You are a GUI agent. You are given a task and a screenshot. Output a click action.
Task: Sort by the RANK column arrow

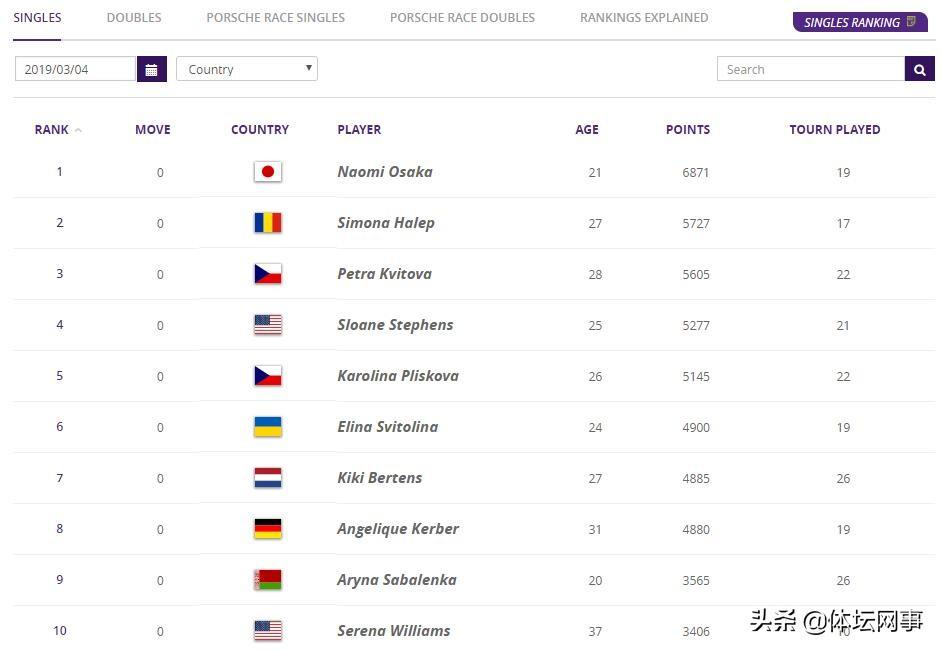tap(78, 130)
